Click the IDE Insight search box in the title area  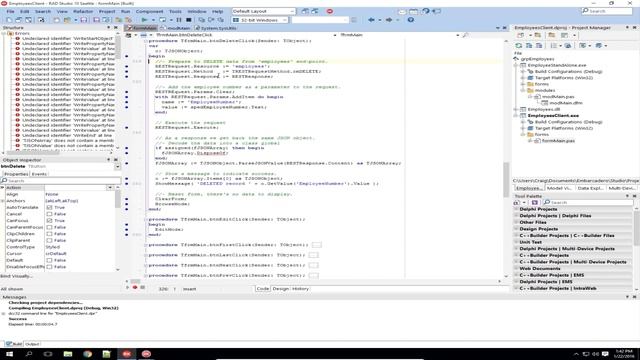click(x=607, y=11)
